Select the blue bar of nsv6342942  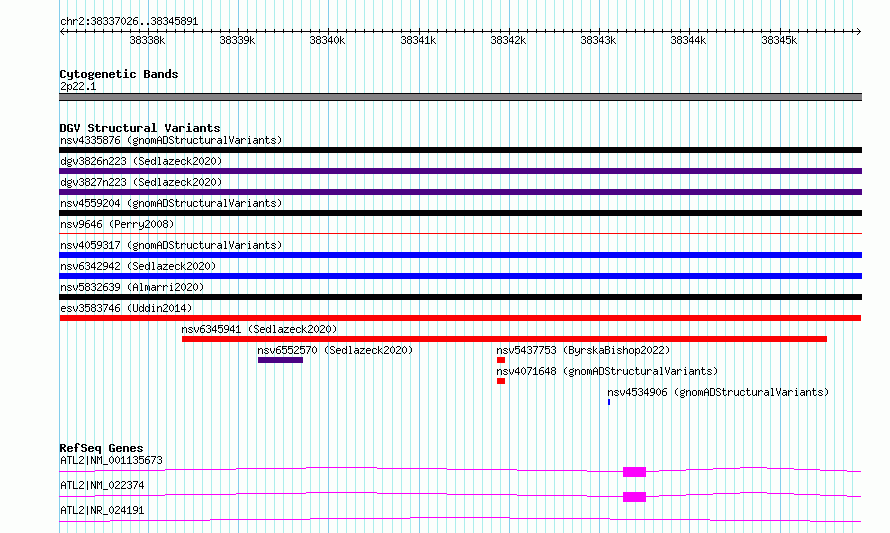(460, 276)
